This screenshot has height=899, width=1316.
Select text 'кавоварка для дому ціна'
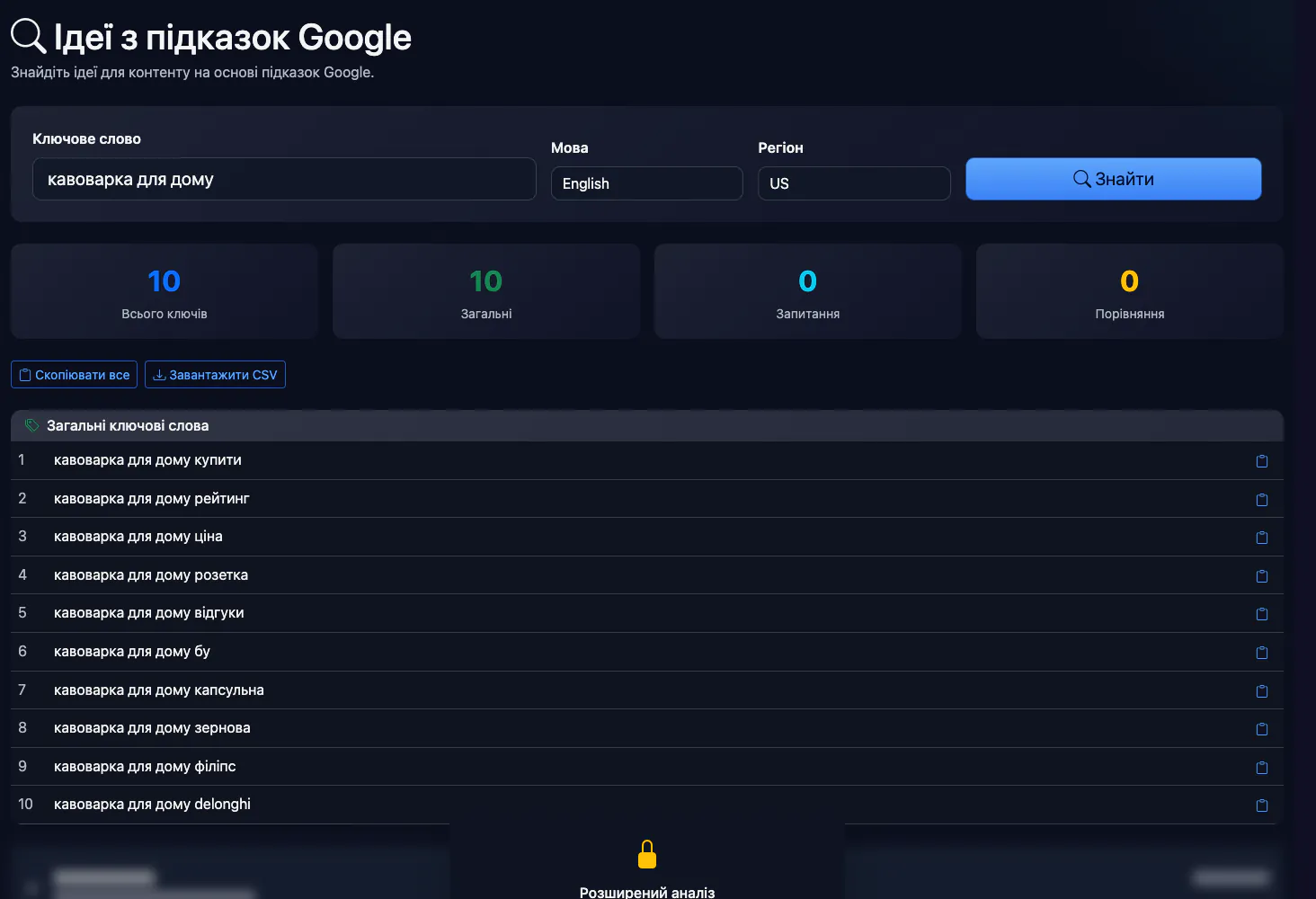click(138, 537)
